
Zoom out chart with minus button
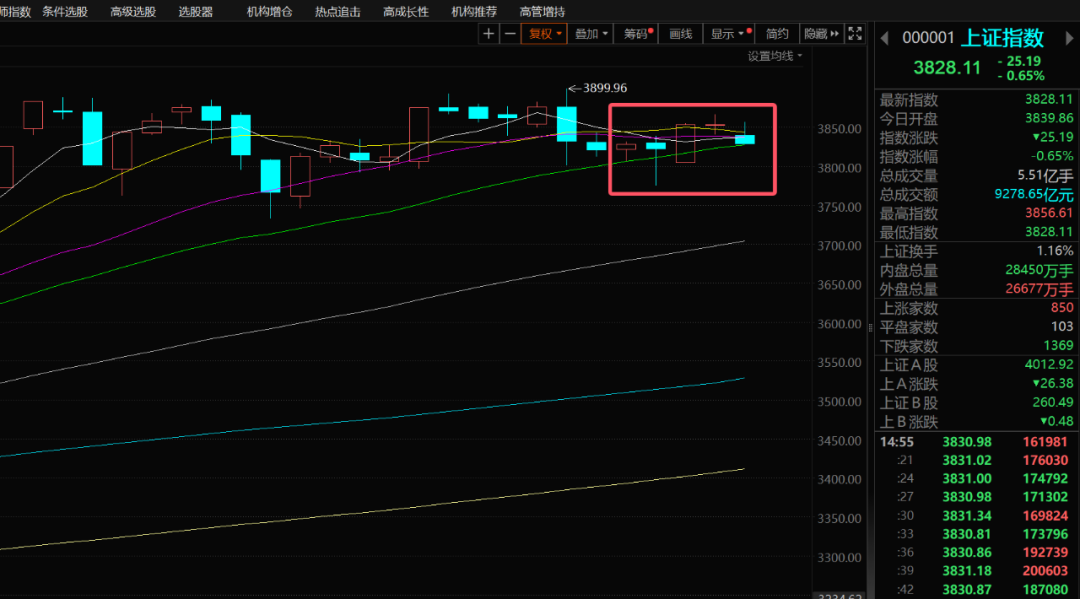tap(510, 34)
